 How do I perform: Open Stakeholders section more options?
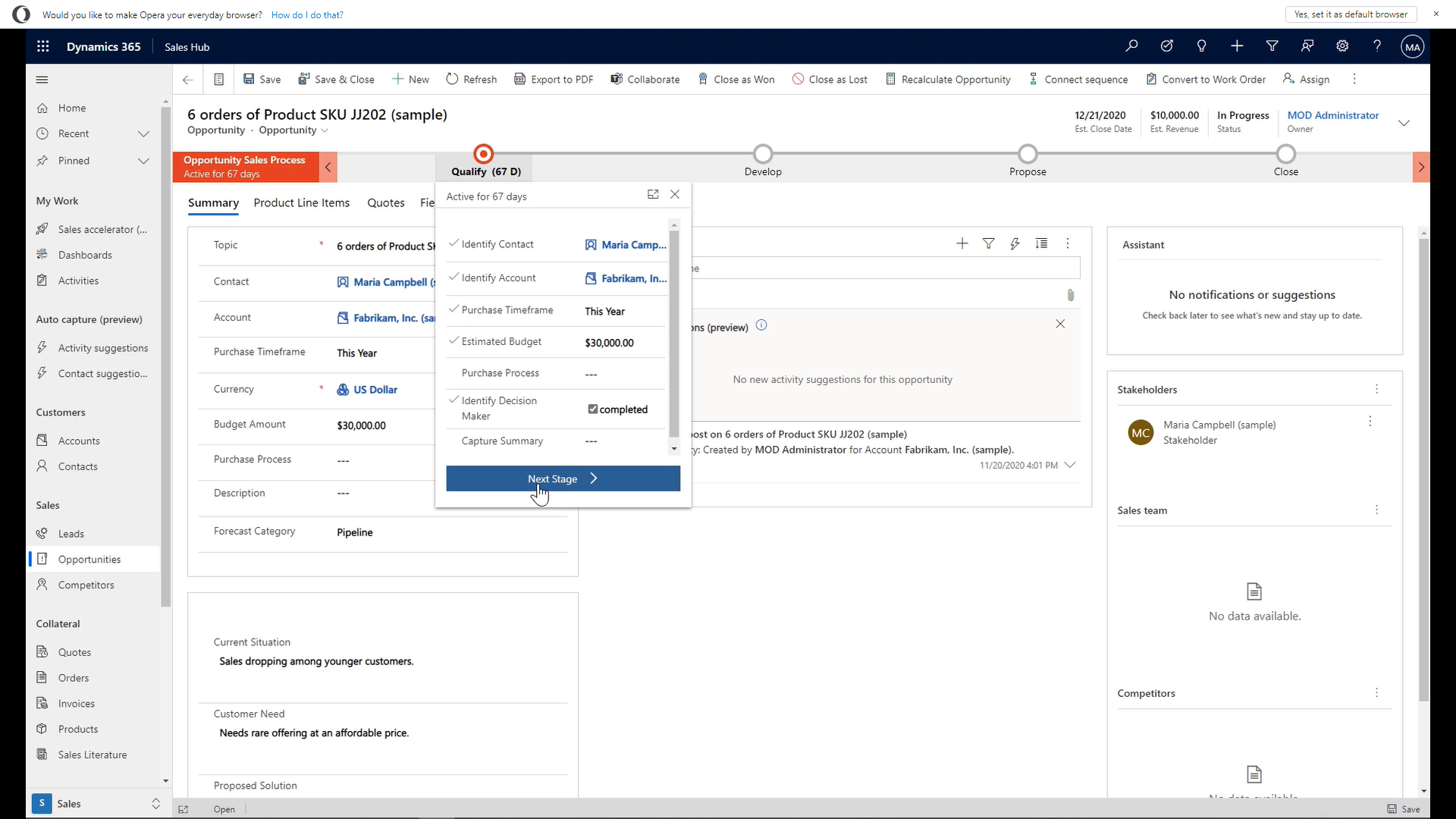pos(1377,390)
